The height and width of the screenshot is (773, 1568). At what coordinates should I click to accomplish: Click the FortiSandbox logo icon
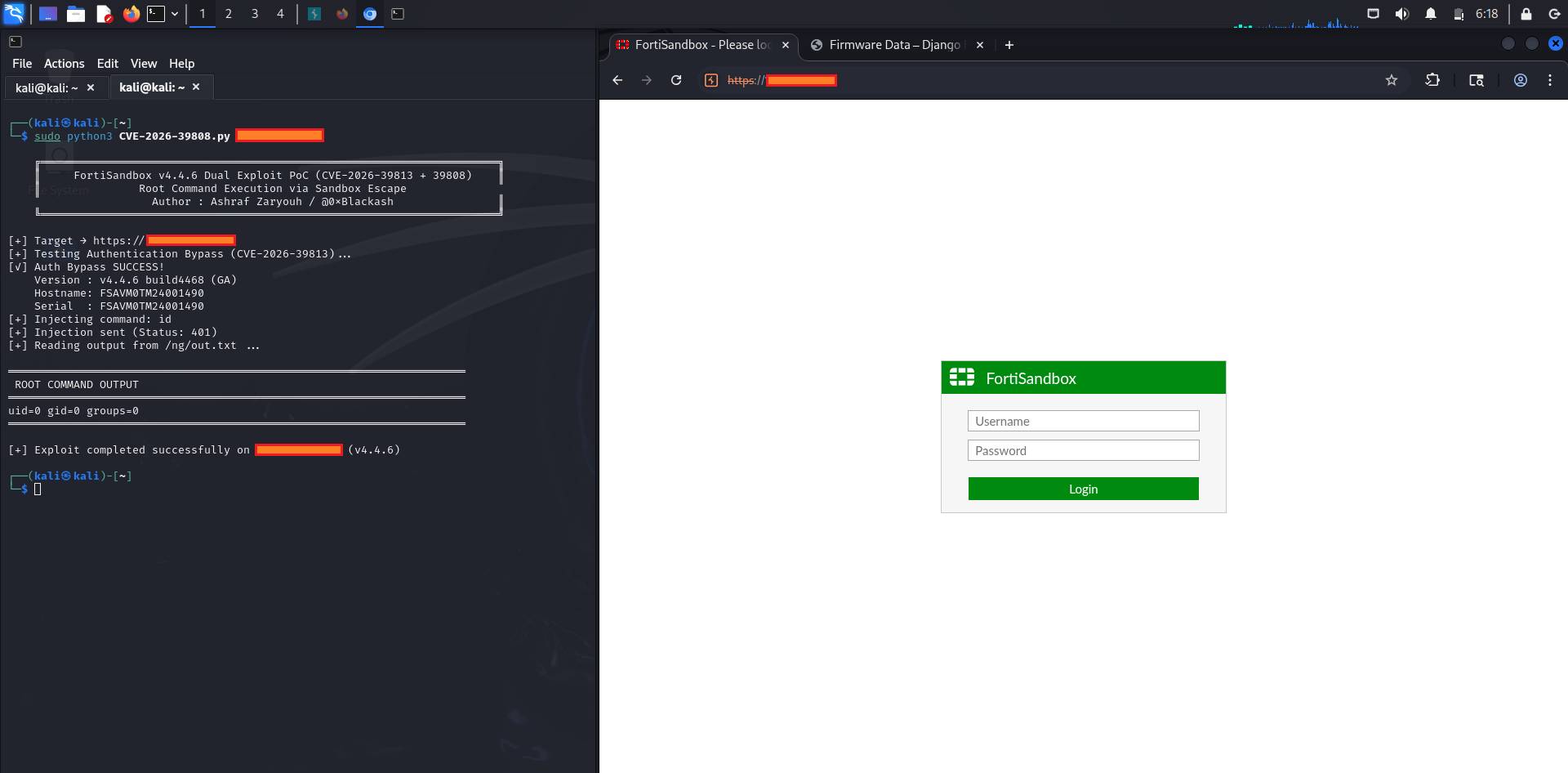pyautogui.click(x=962, y=377)
